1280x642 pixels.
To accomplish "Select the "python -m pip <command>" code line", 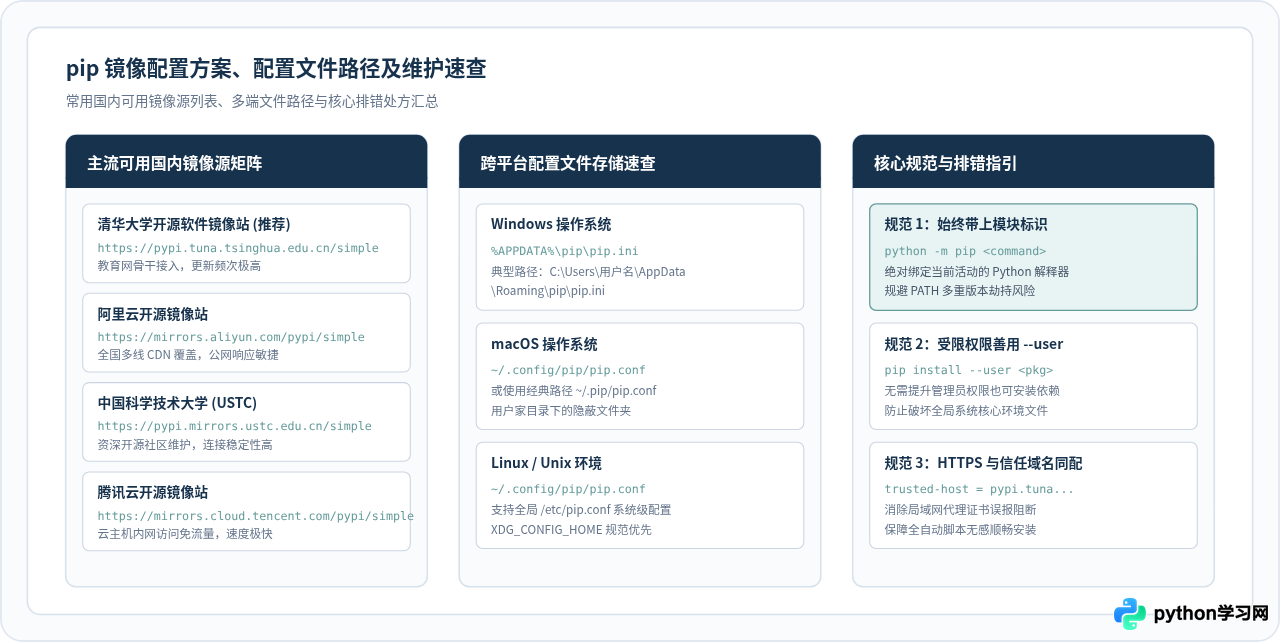I will click(965, 251).
